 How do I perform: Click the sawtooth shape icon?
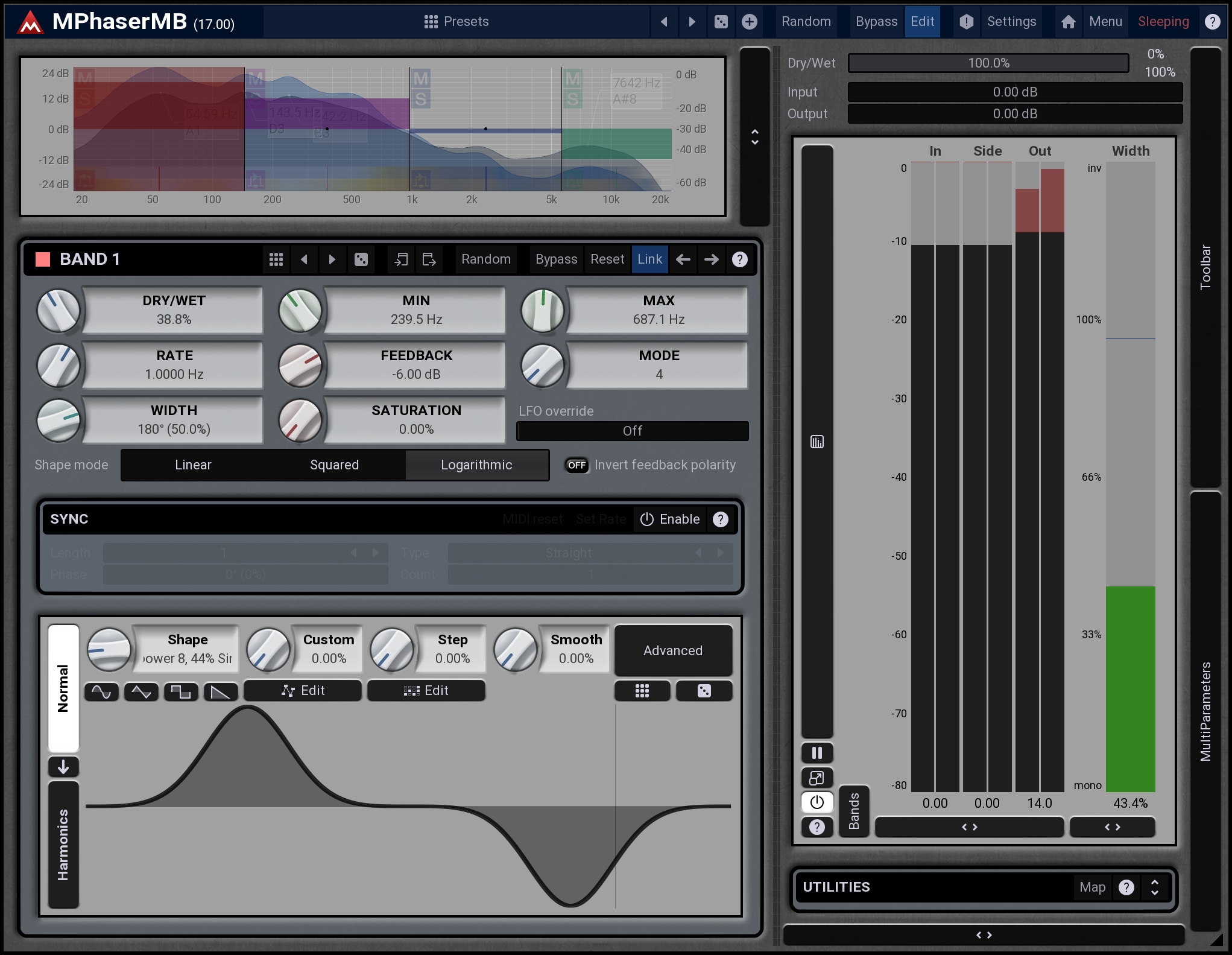click(x=220, y=691)
